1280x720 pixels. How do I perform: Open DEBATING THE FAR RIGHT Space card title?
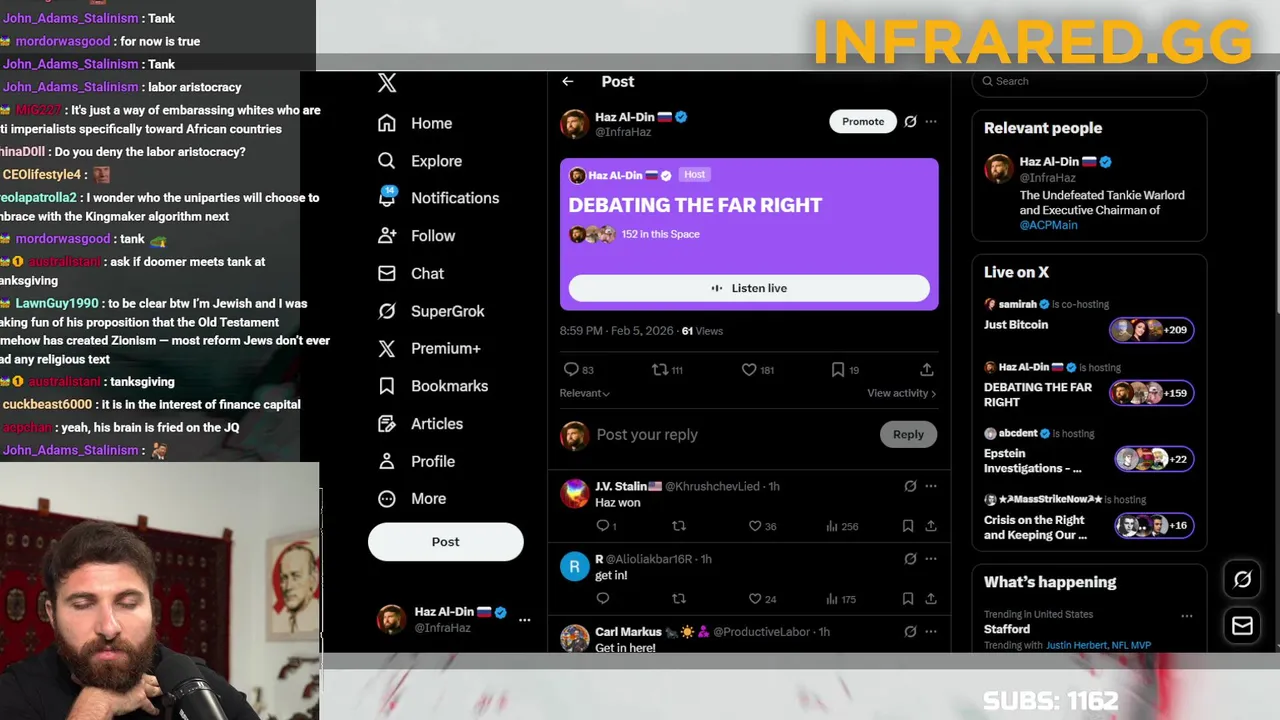[695, 205]
